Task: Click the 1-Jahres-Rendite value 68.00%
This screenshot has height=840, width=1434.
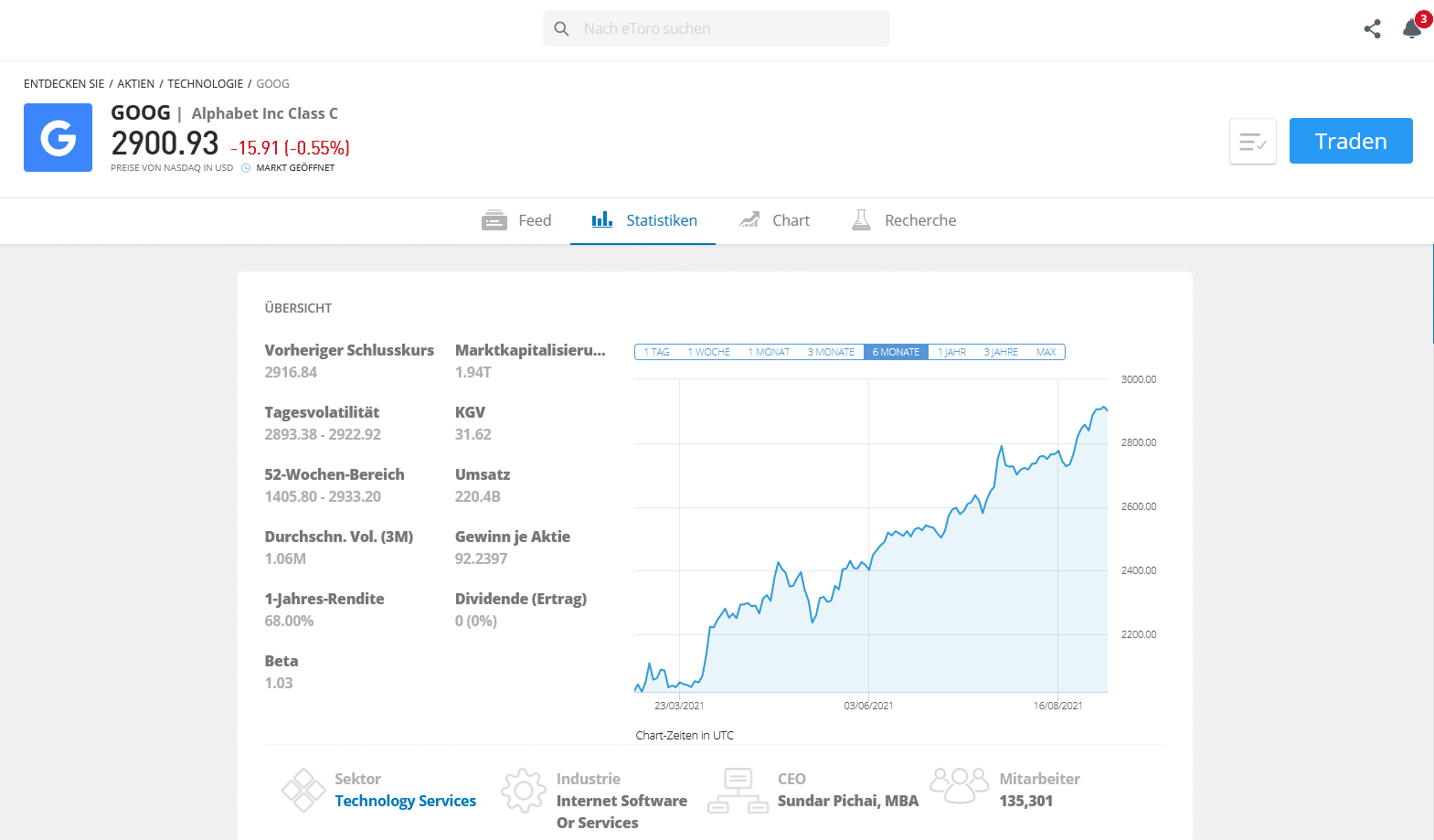Action: 289,621
